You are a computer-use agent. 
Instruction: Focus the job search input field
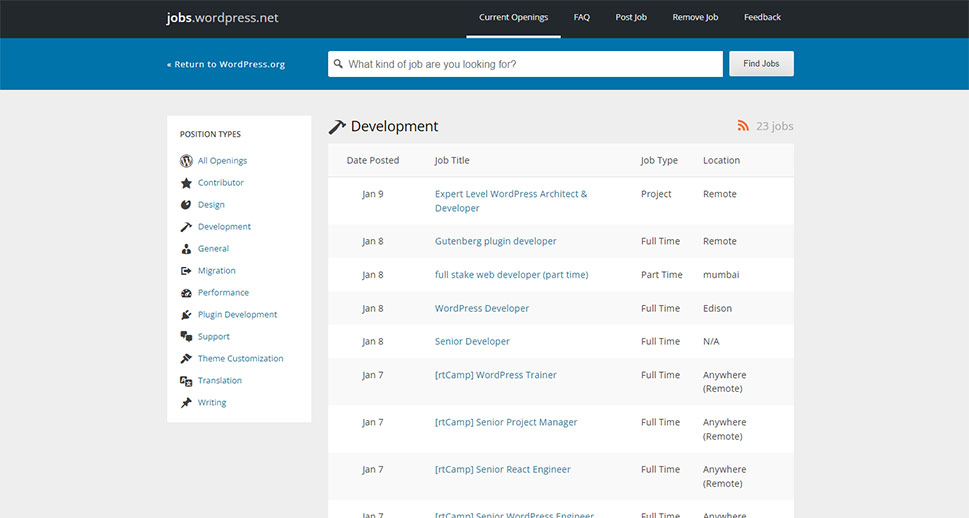[525, 64]
